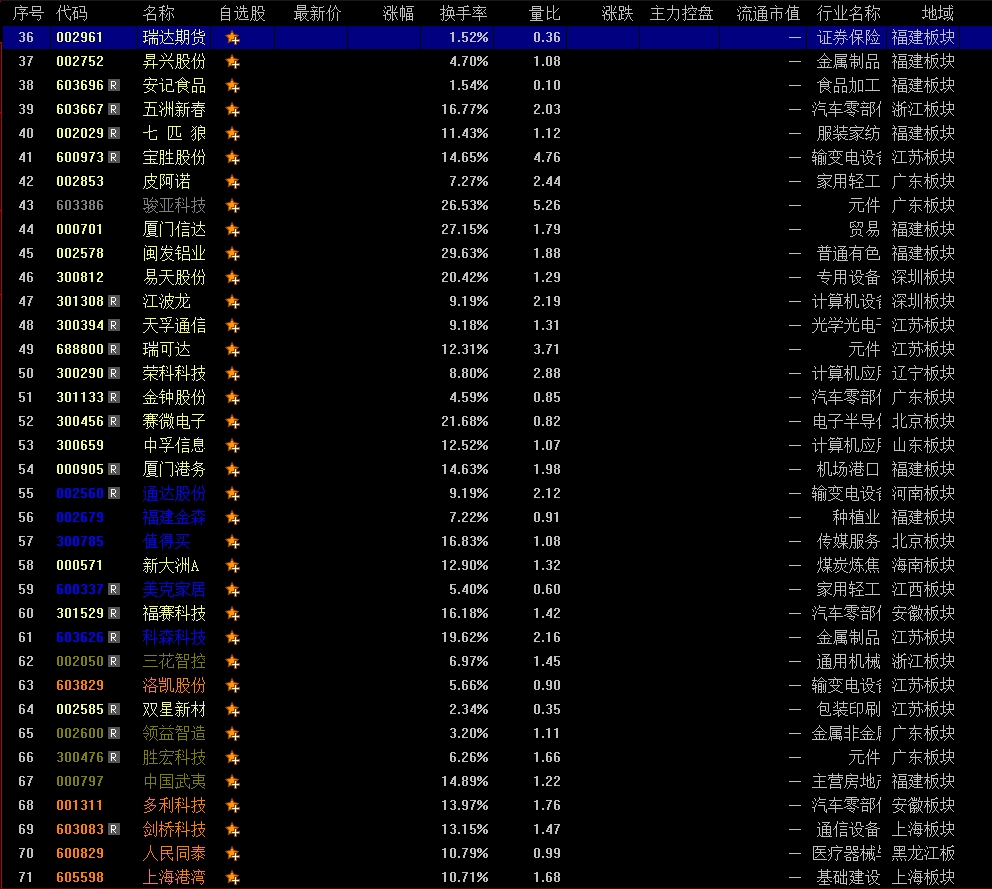The image size is (992, 889).
Task: Click the R badge next to code 301308
Action: pos(114,301)
